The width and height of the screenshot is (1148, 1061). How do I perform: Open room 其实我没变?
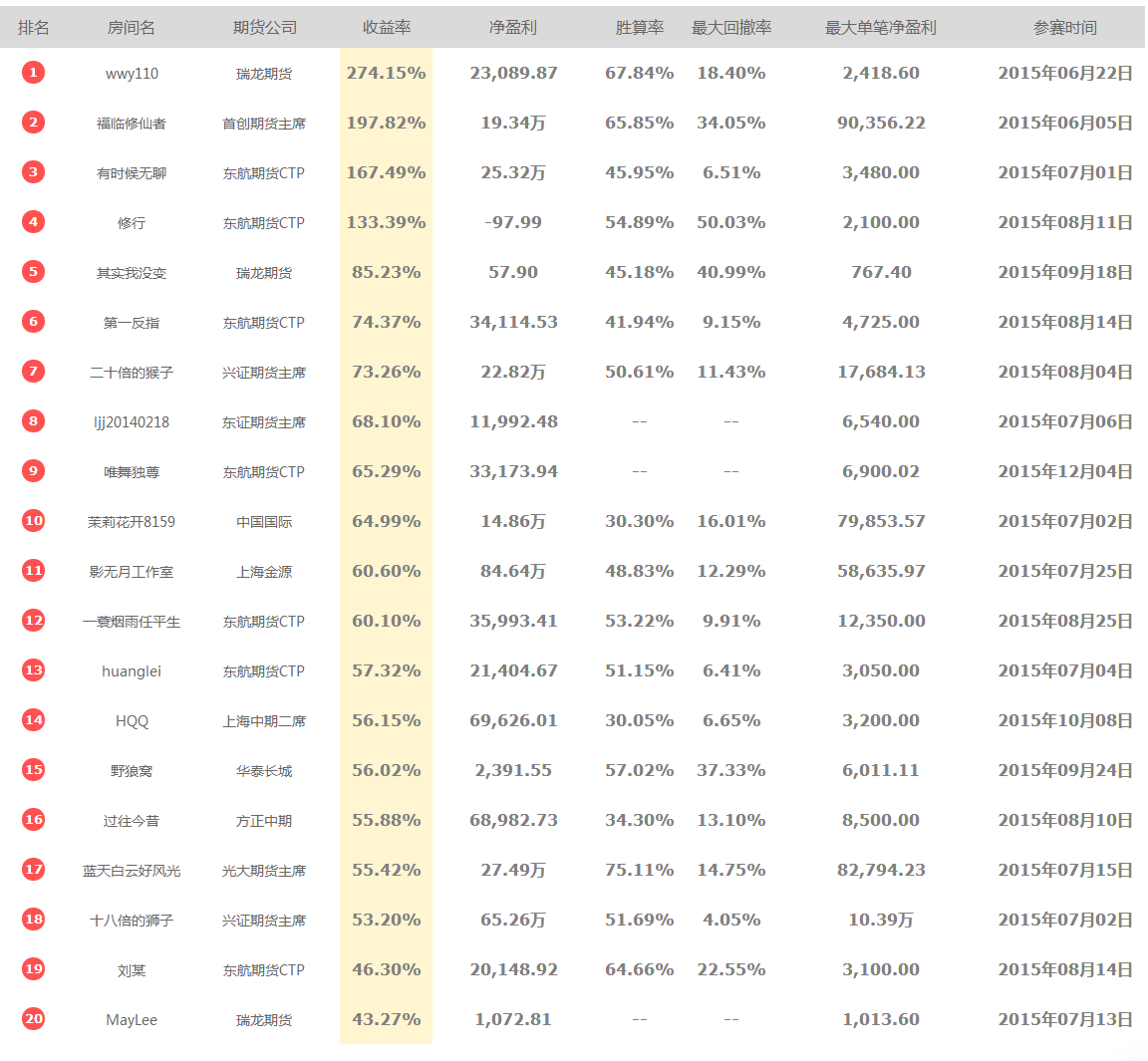(132, 273)
